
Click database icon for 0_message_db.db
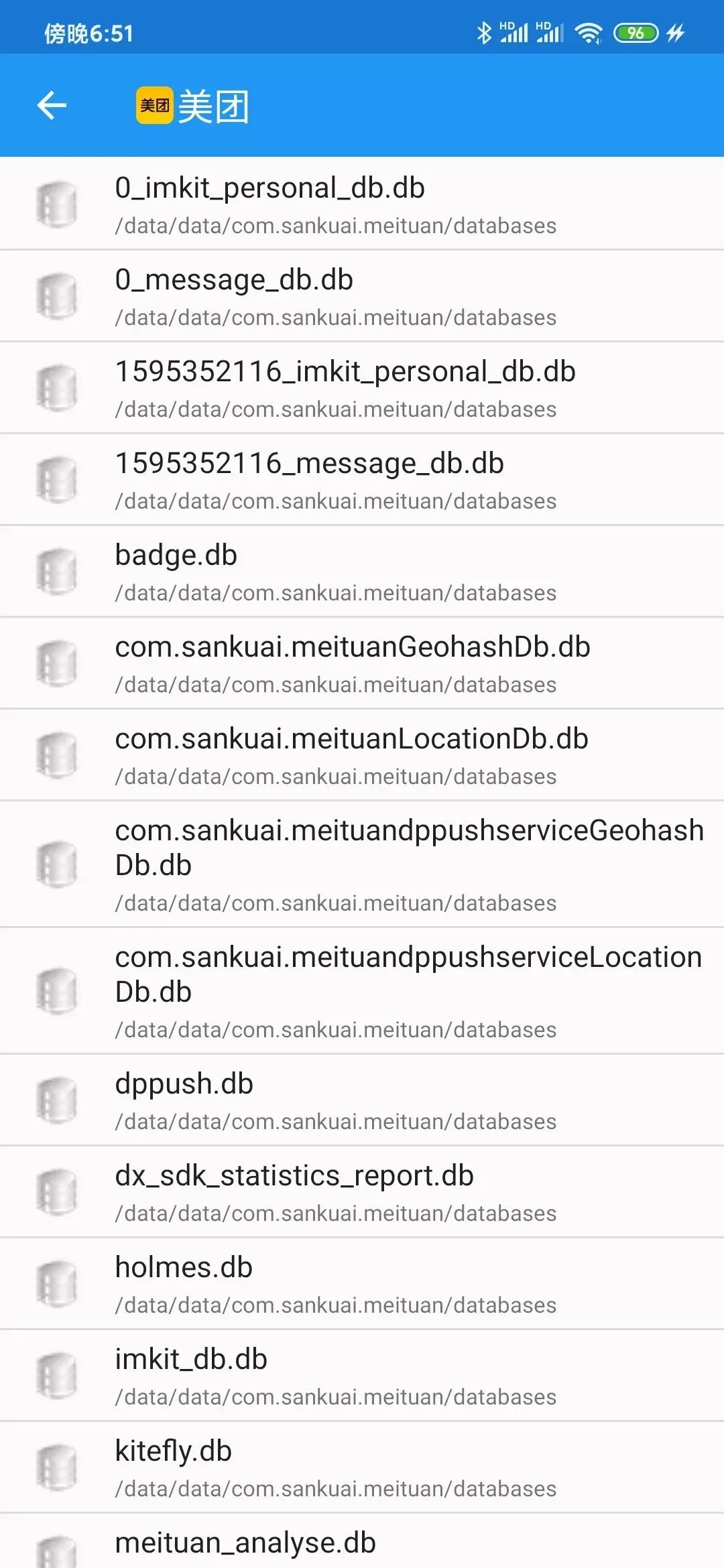click(57, 296)
